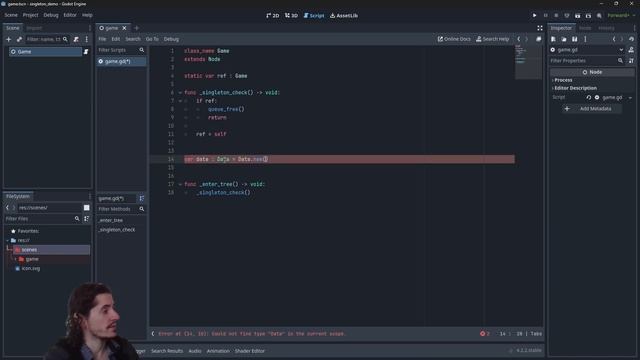
Task: Click the Filter nodes search field
Action: pos(47,39)
